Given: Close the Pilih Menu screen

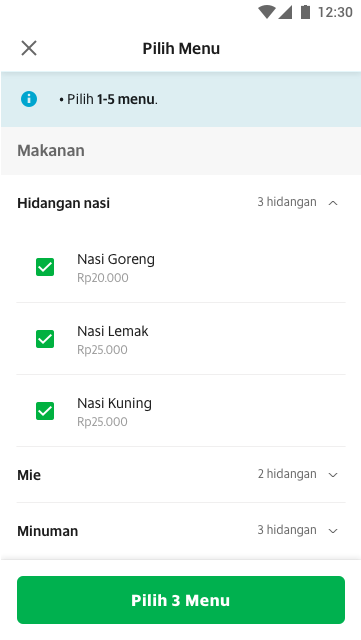Looking at the screenshot, I should pyautogui.click(x=29, y=48).
